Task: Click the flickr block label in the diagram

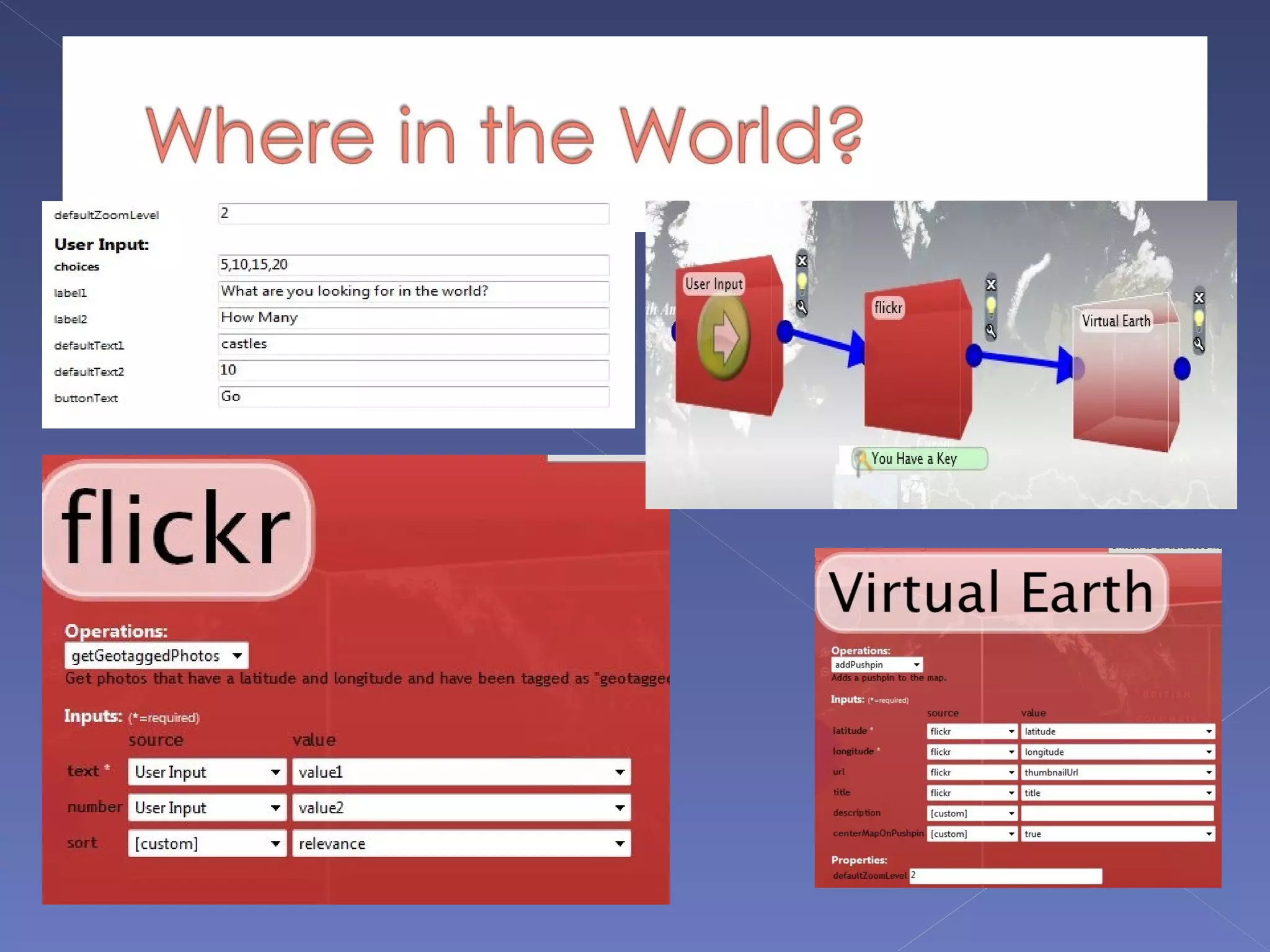Action: click(888, 307)
